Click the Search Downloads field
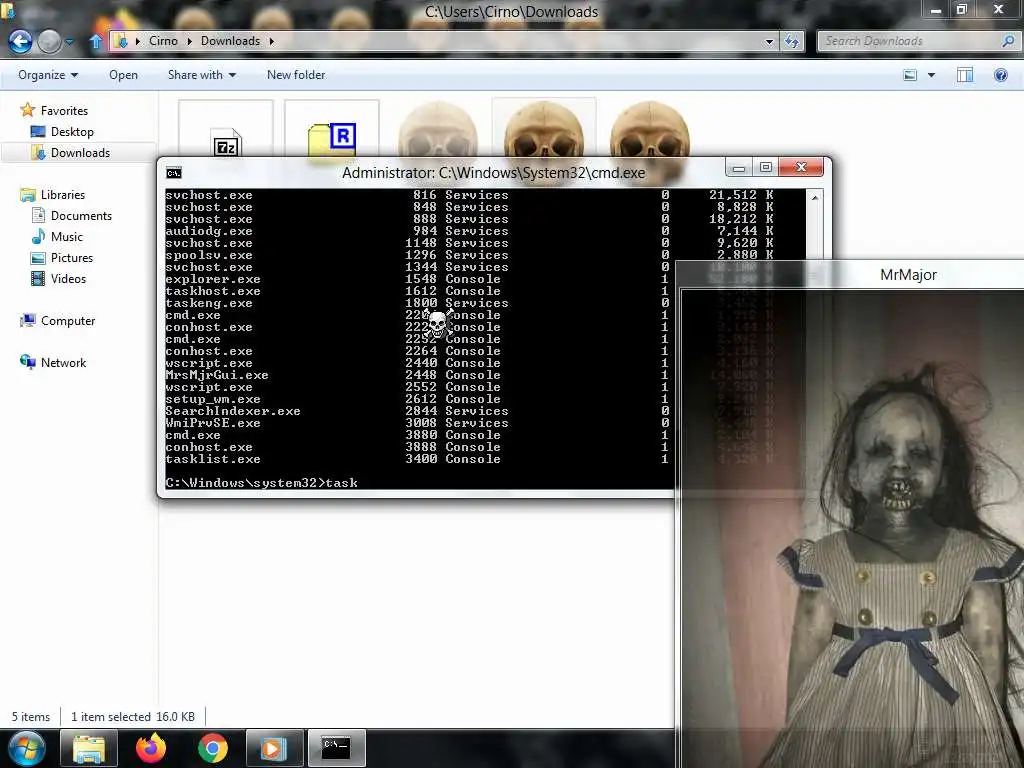Screen dimensions: 1024x768 pos(910,41)
